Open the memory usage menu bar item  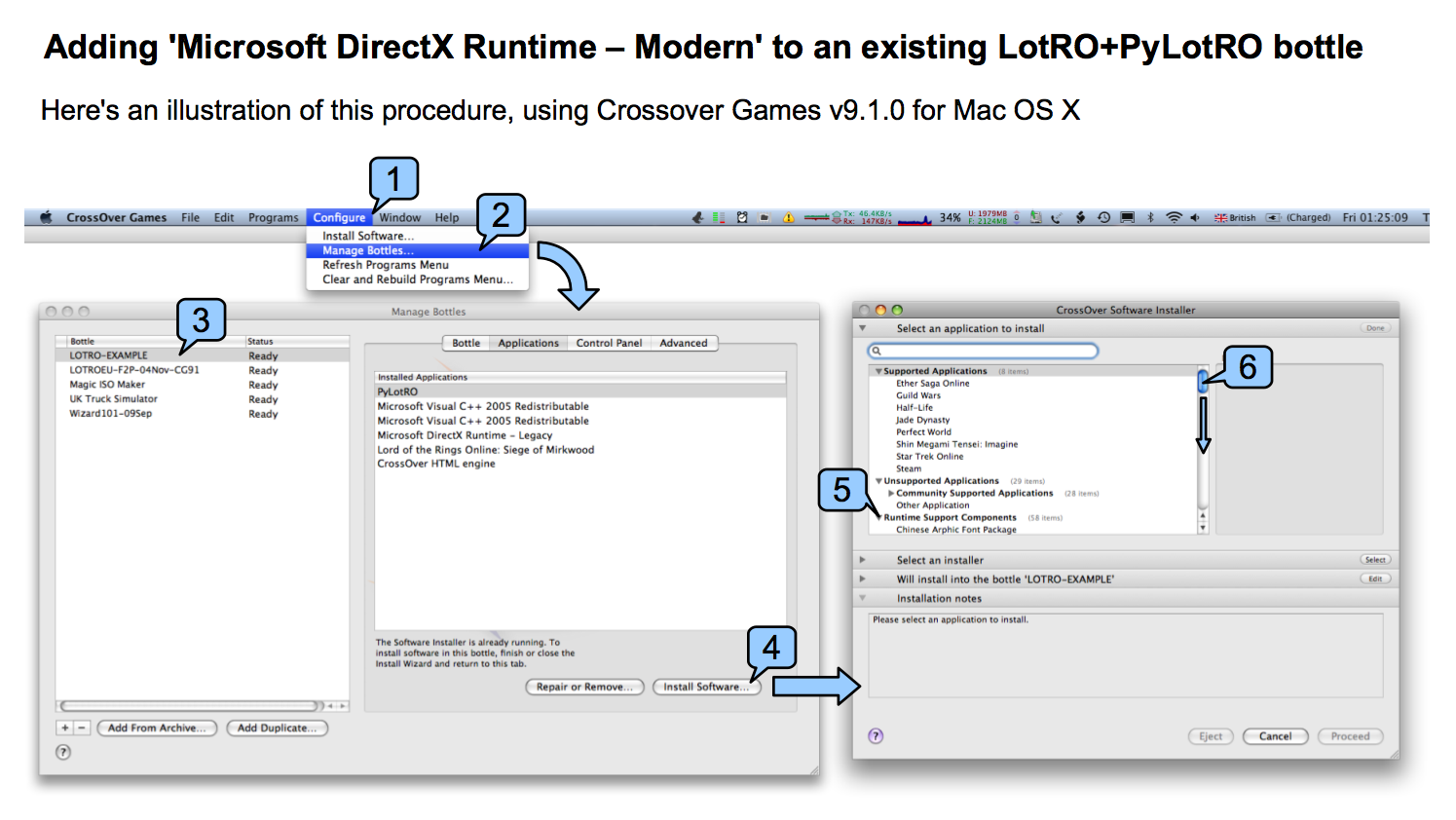987,217
